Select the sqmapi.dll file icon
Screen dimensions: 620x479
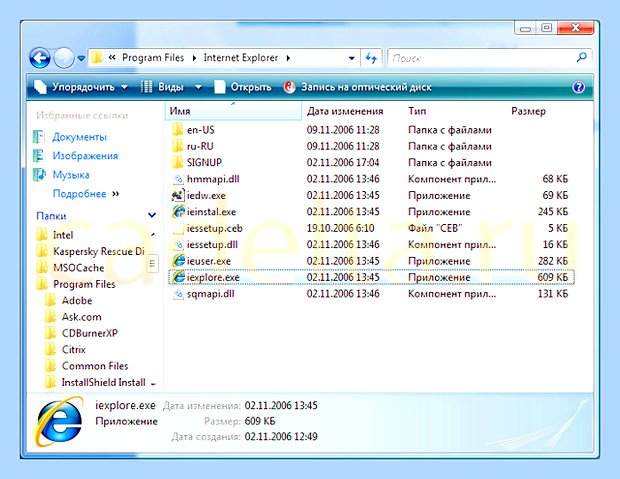(178, 293)
